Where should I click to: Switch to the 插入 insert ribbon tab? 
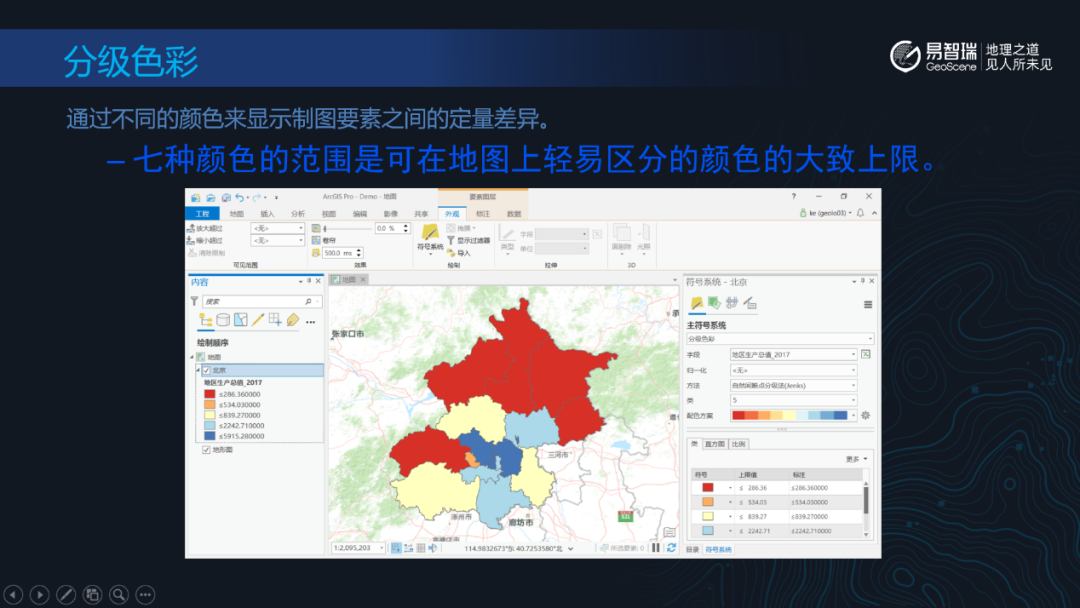[267, 214]
